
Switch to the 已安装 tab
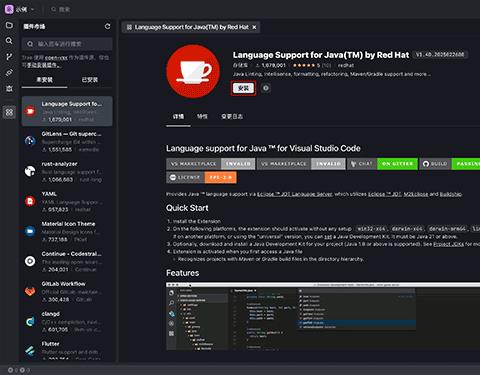[90, 80]
